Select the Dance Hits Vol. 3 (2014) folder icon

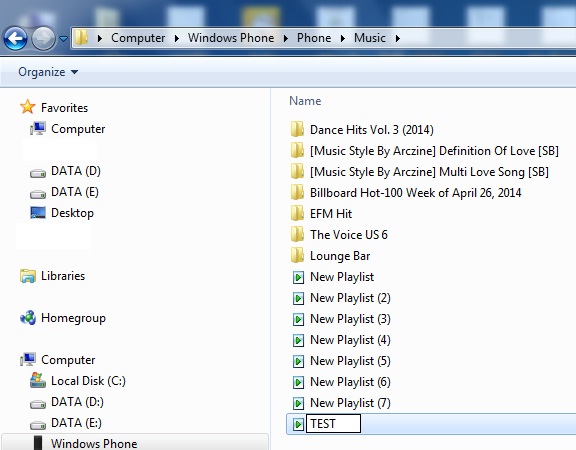(x=297, y=129)
